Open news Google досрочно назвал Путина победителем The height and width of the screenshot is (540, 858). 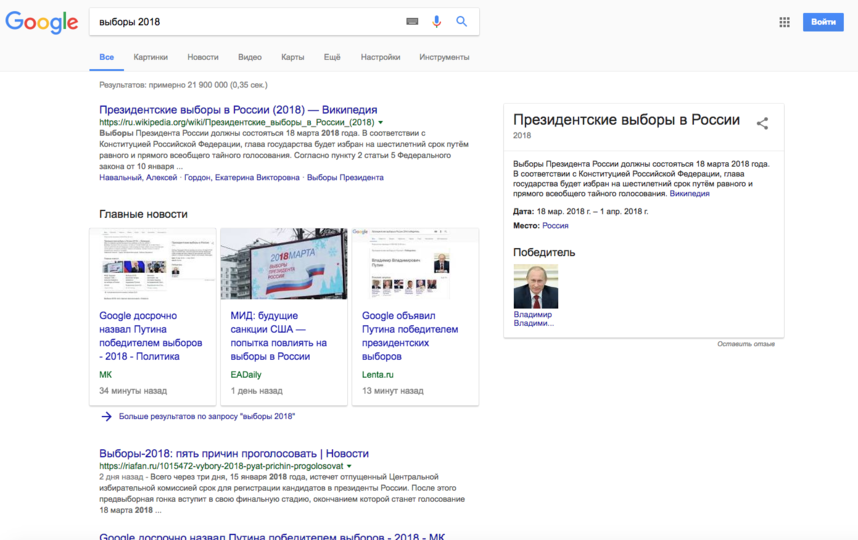coord(150,336)
